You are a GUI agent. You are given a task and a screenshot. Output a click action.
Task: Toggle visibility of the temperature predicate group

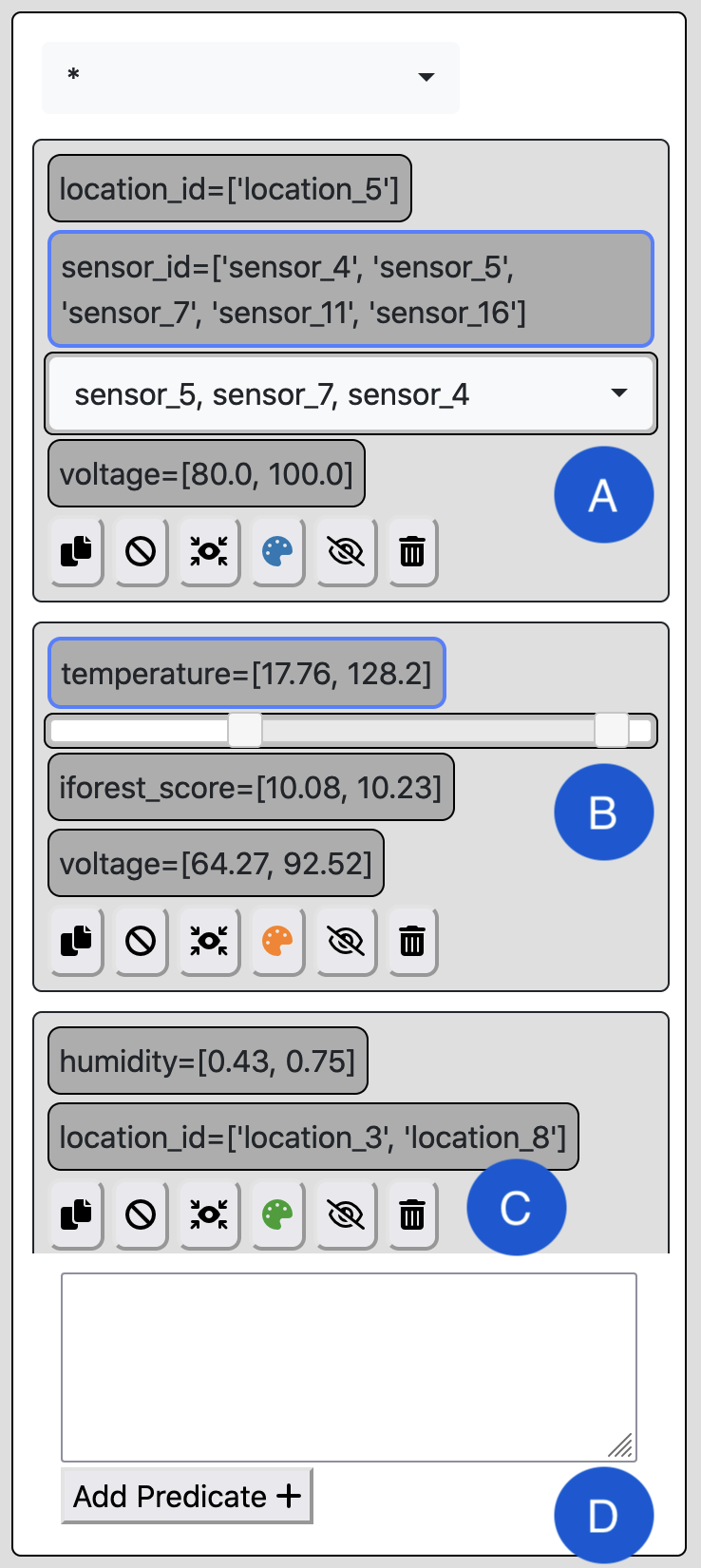pyautogui.click(x=346, y=941)
